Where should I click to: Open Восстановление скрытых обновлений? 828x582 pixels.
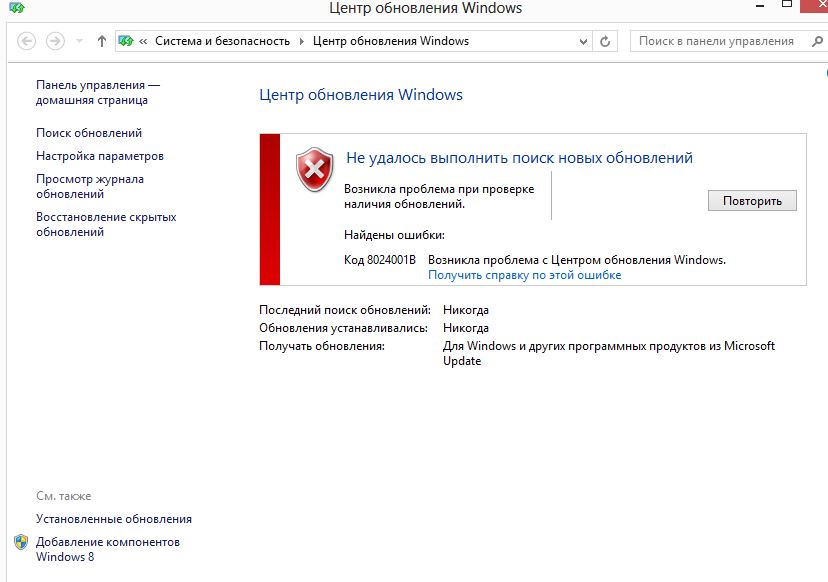tap(106, 224)
